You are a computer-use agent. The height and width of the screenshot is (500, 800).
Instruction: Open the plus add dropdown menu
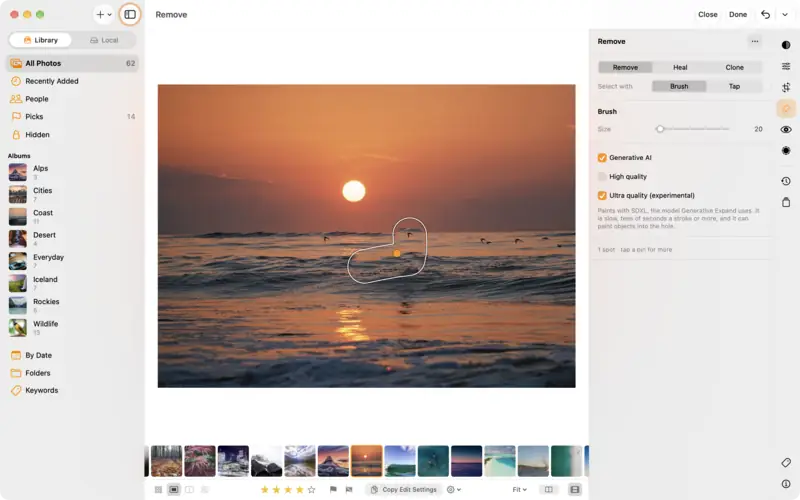pos(104,14)
